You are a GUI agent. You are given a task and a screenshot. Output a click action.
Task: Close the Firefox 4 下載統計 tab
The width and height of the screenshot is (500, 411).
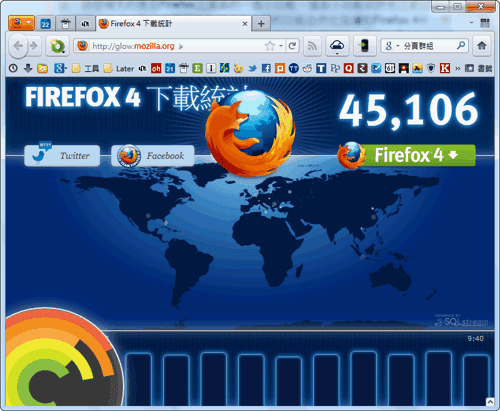245,24
